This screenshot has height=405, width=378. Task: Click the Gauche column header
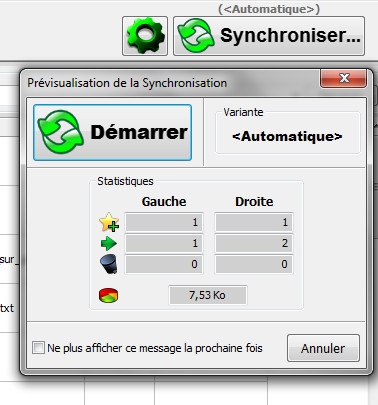[164, 202]
